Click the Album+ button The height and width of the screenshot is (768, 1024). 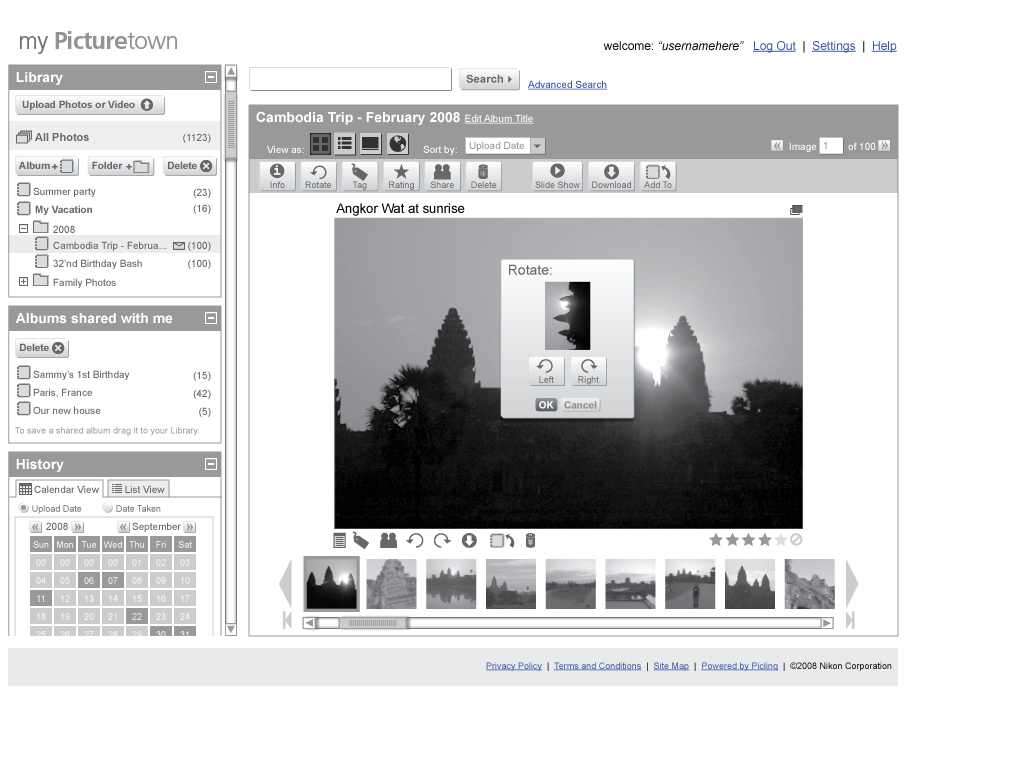coord(46,166)
